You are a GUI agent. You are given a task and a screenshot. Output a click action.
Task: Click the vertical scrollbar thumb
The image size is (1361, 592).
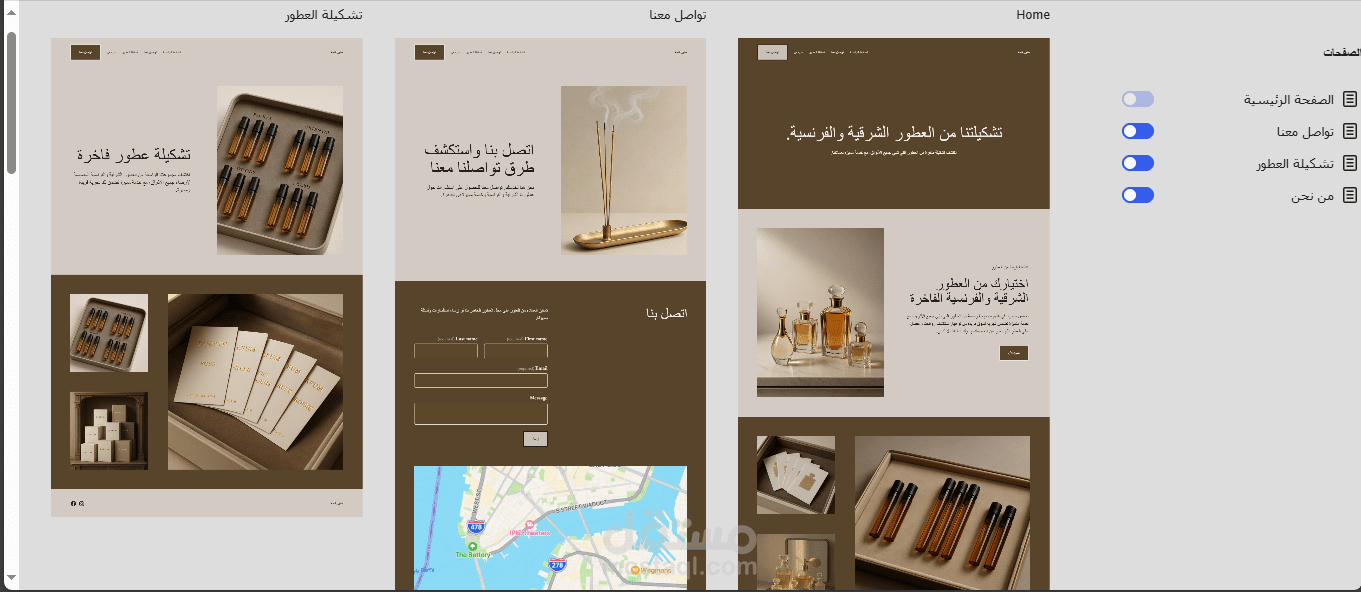point(12,102)
